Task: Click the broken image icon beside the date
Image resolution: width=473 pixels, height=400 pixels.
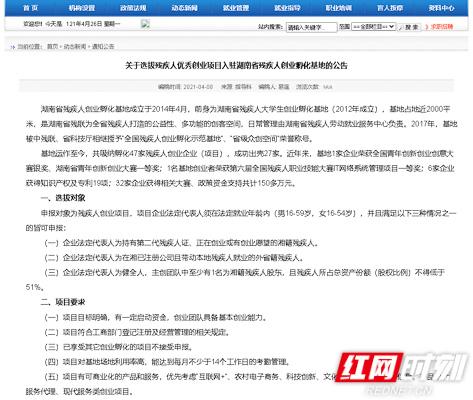Action: 145,24
